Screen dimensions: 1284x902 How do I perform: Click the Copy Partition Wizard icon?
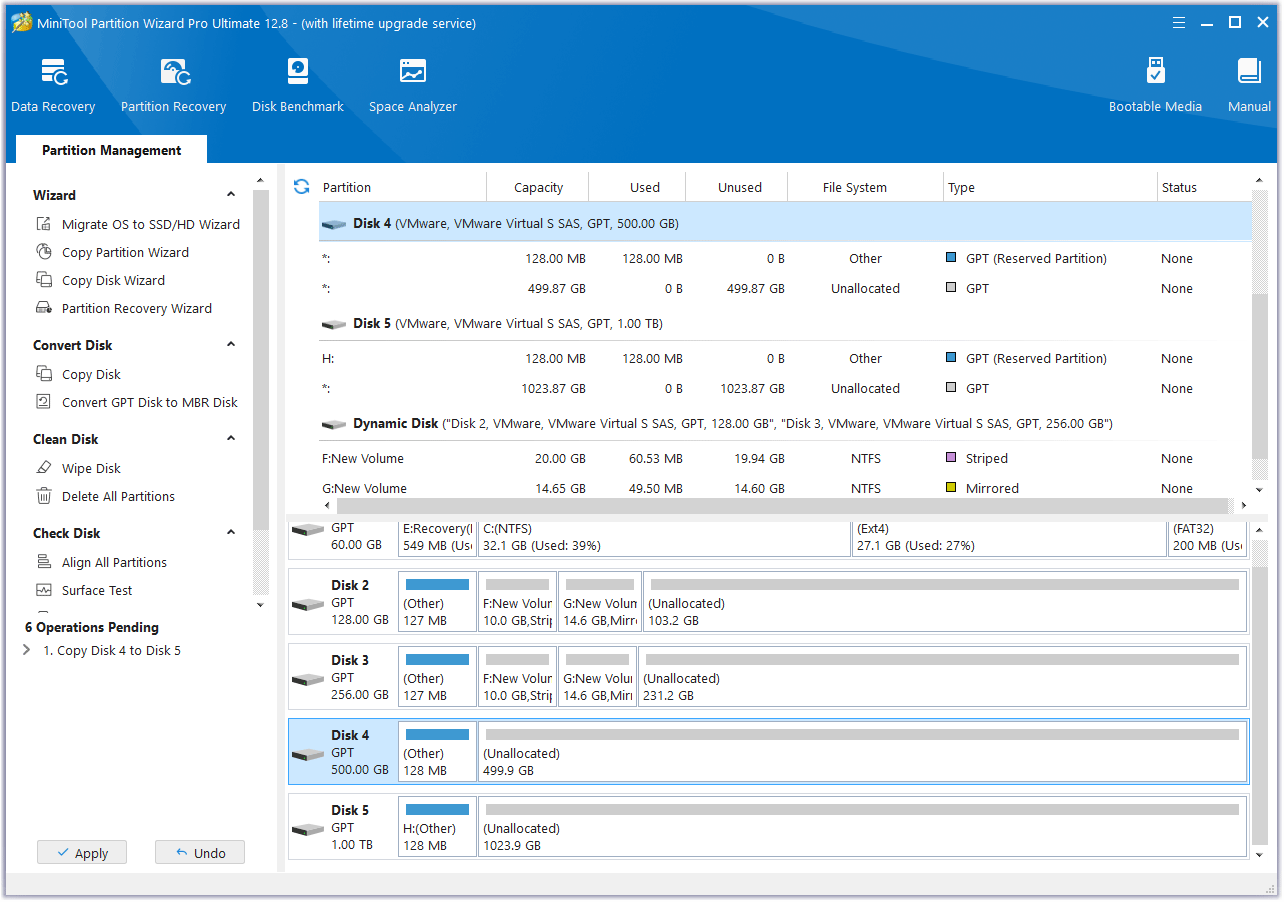44,252
